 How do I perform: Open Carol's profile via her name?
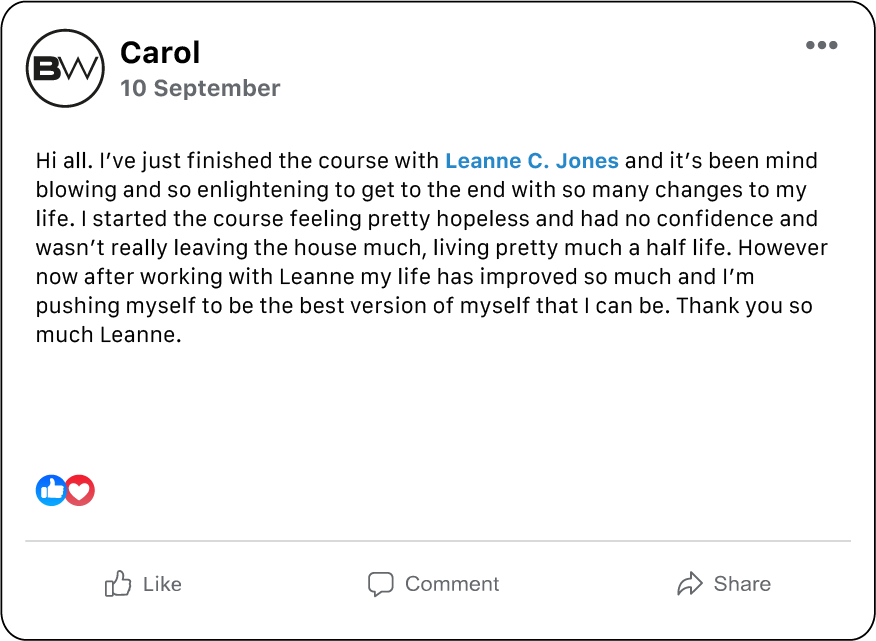pos(160,52)
